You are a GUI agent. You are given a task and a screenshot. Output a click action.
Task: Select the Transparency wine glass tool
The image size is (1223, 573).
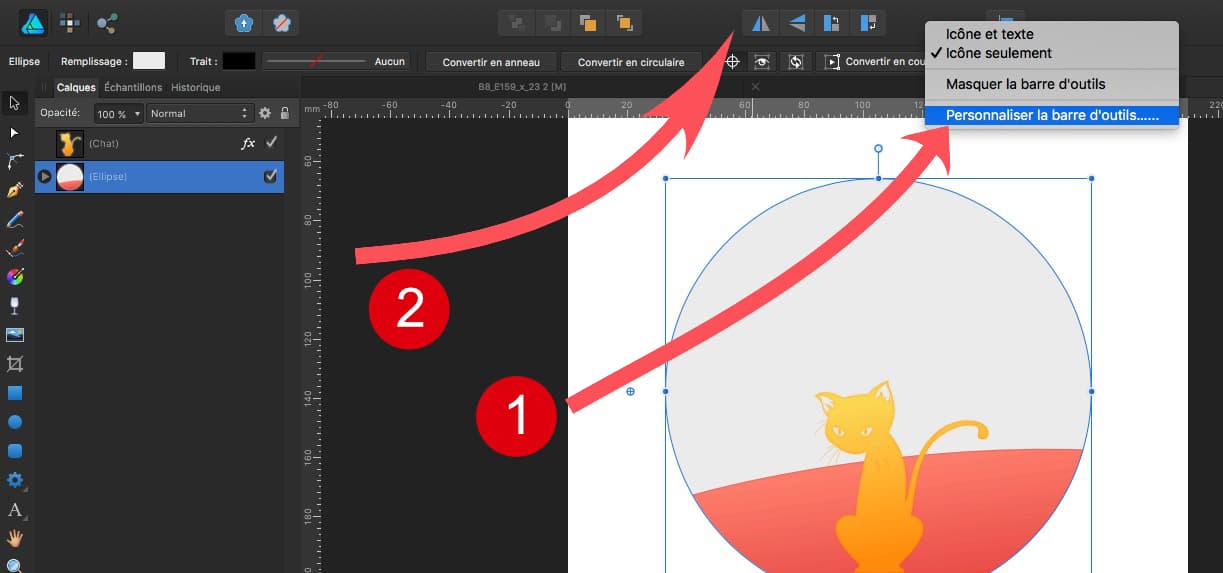point(15,305)
